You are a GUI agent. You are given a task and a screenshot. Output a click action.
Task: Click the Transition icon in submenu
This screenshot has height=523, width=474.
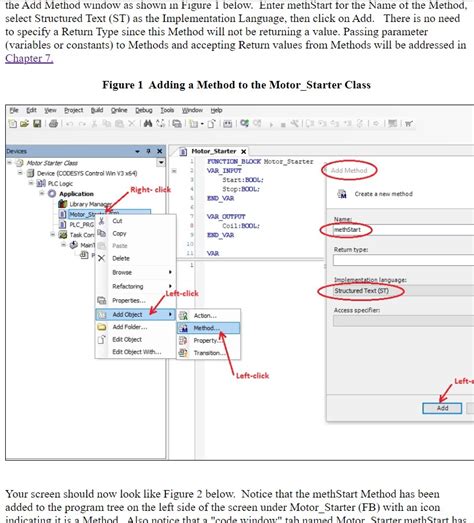point(183,353)
